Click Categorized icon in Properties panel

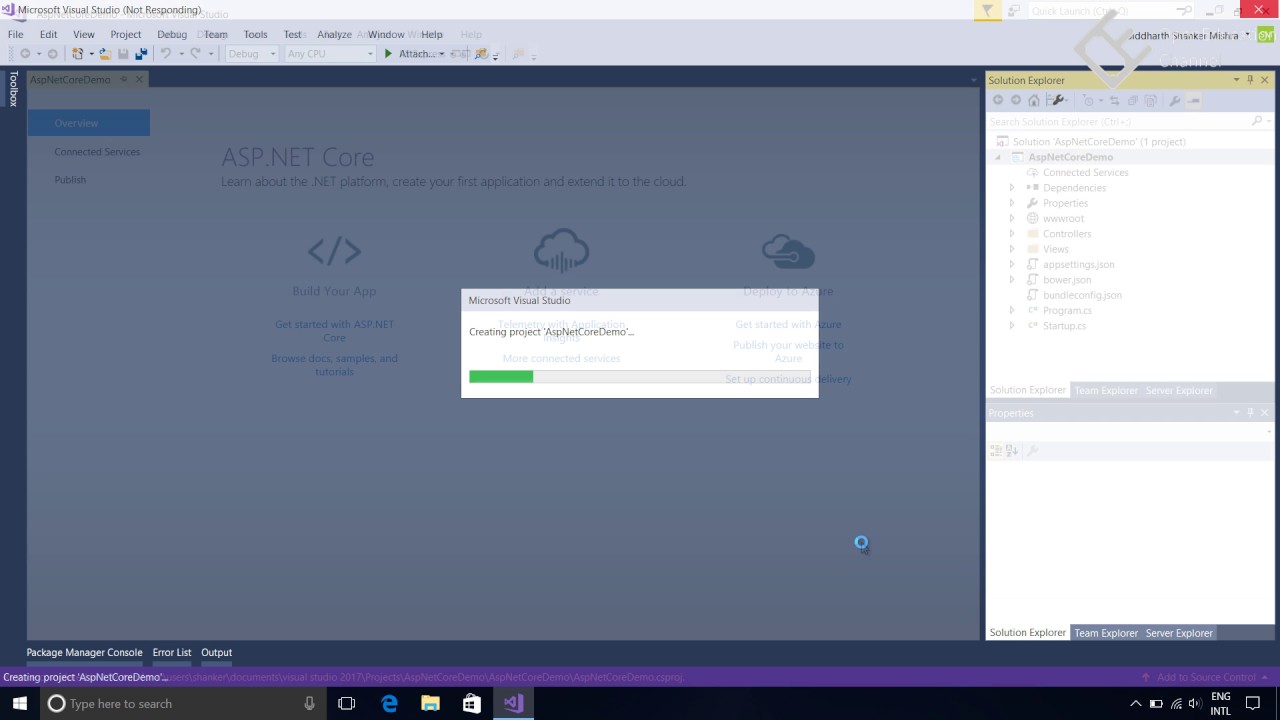pyautogui.click(x=996, y=451)
